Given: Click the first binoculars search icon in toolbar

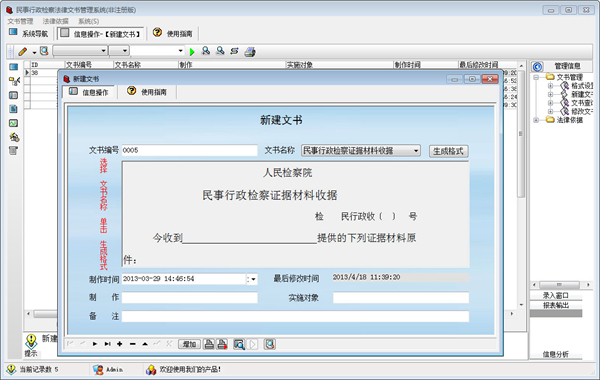Looking at the screenshot, I should (x=206, y=51).
